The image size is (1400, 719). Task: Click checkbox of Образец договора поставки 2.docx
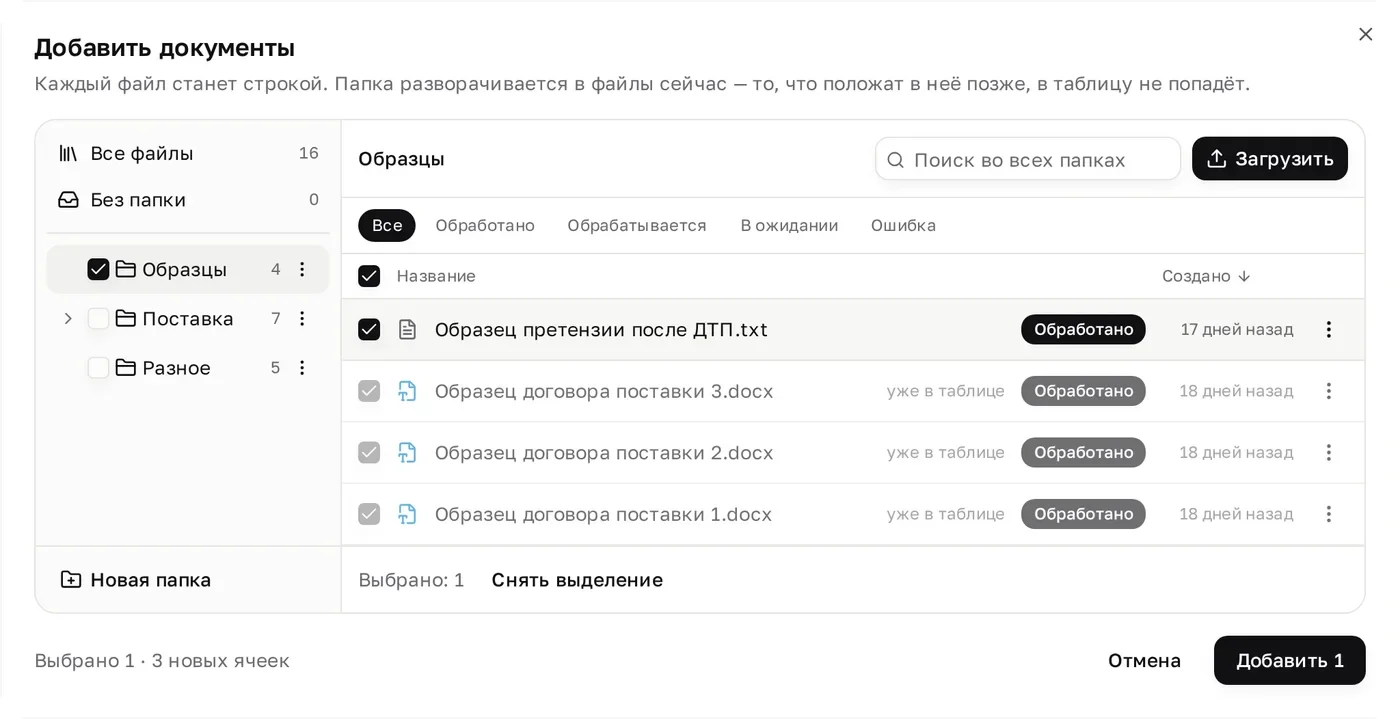(369, 453)
